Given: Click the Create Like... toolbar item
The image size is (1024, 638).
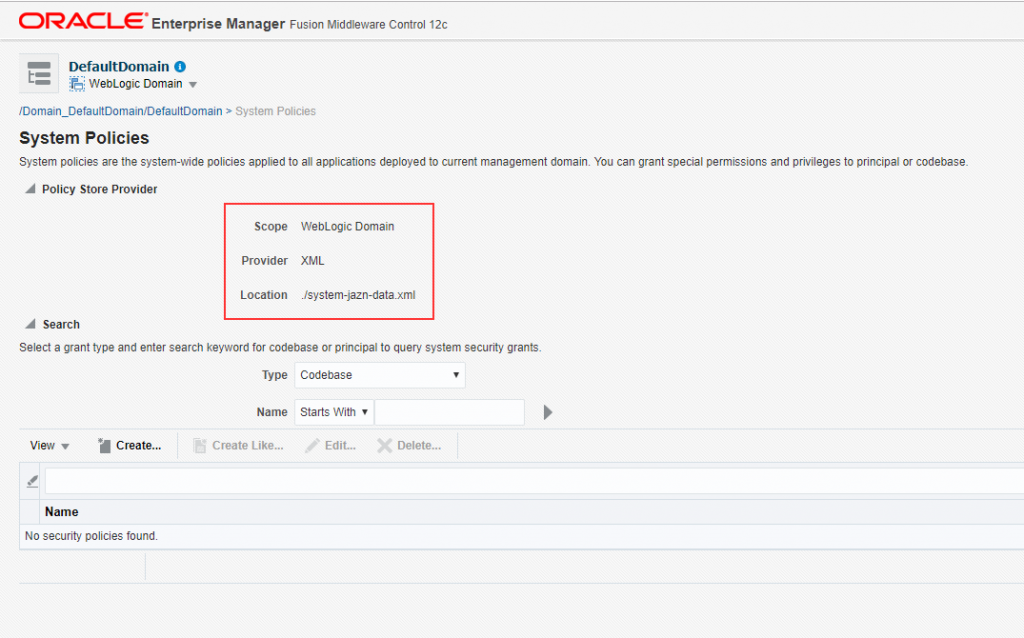Looking at the screenshot, I should point(238,446).
